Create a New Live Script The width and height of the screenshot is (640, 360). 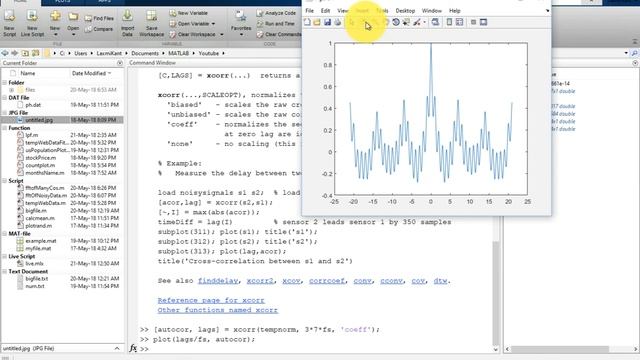(32, 23)
